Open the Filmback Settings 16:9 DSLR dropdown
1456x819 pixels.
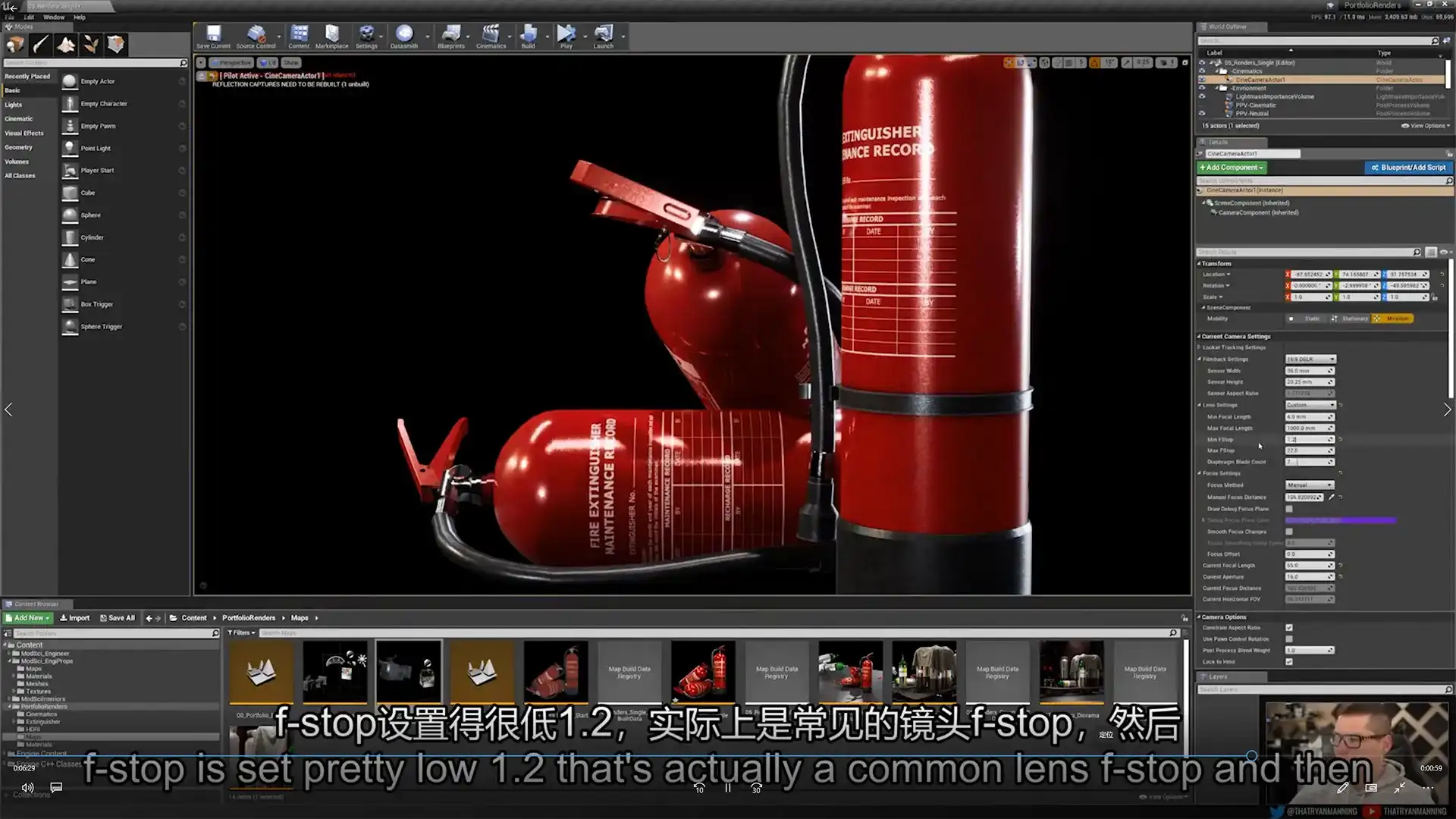(x=1310, y=359)
